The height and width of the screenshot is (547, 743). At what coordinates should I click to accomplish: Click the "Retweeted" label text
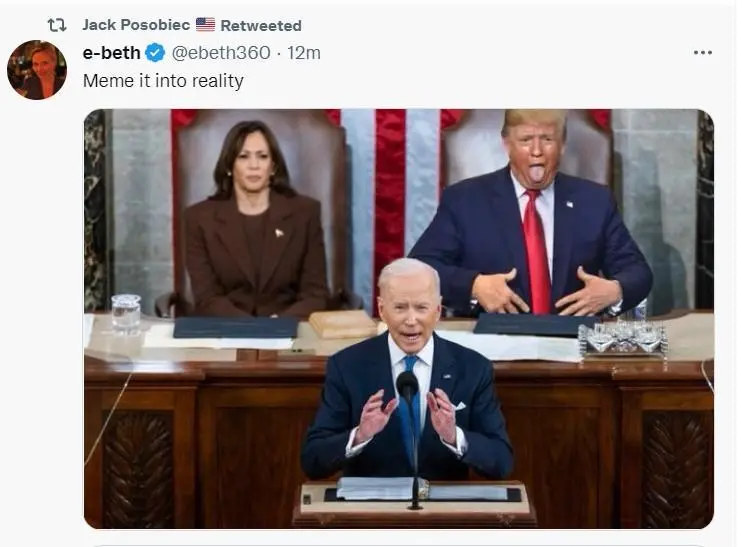261,26
